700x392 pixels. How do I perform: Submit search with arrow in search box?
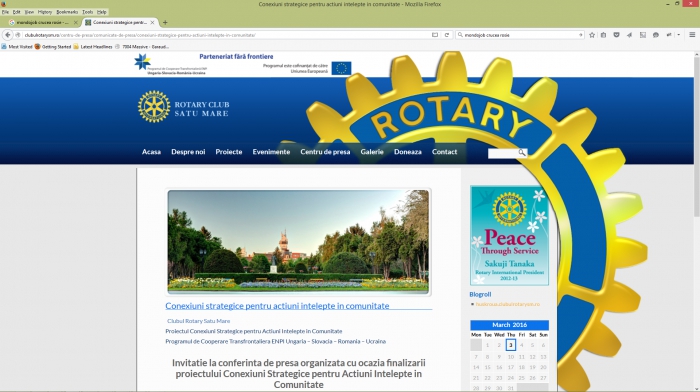(580, 35)
